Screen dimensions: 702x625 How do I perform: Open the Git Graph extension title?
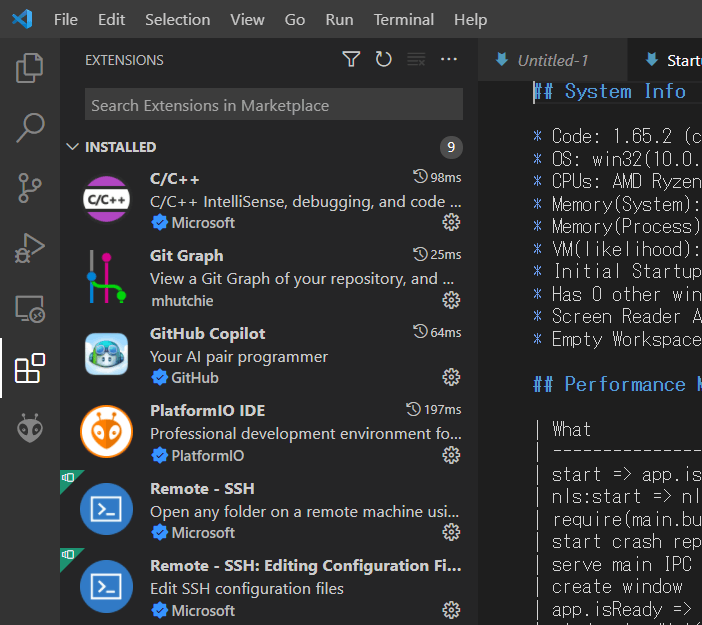tap(187, 256)
